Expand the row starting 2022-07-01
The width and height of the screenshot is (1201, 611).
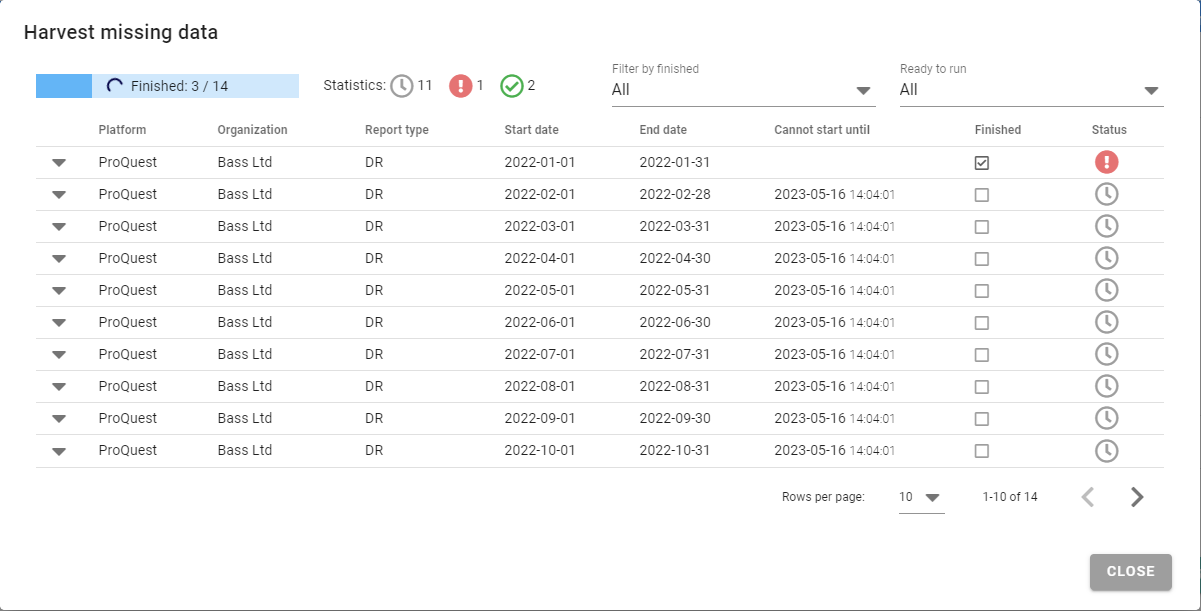(59, 355)
